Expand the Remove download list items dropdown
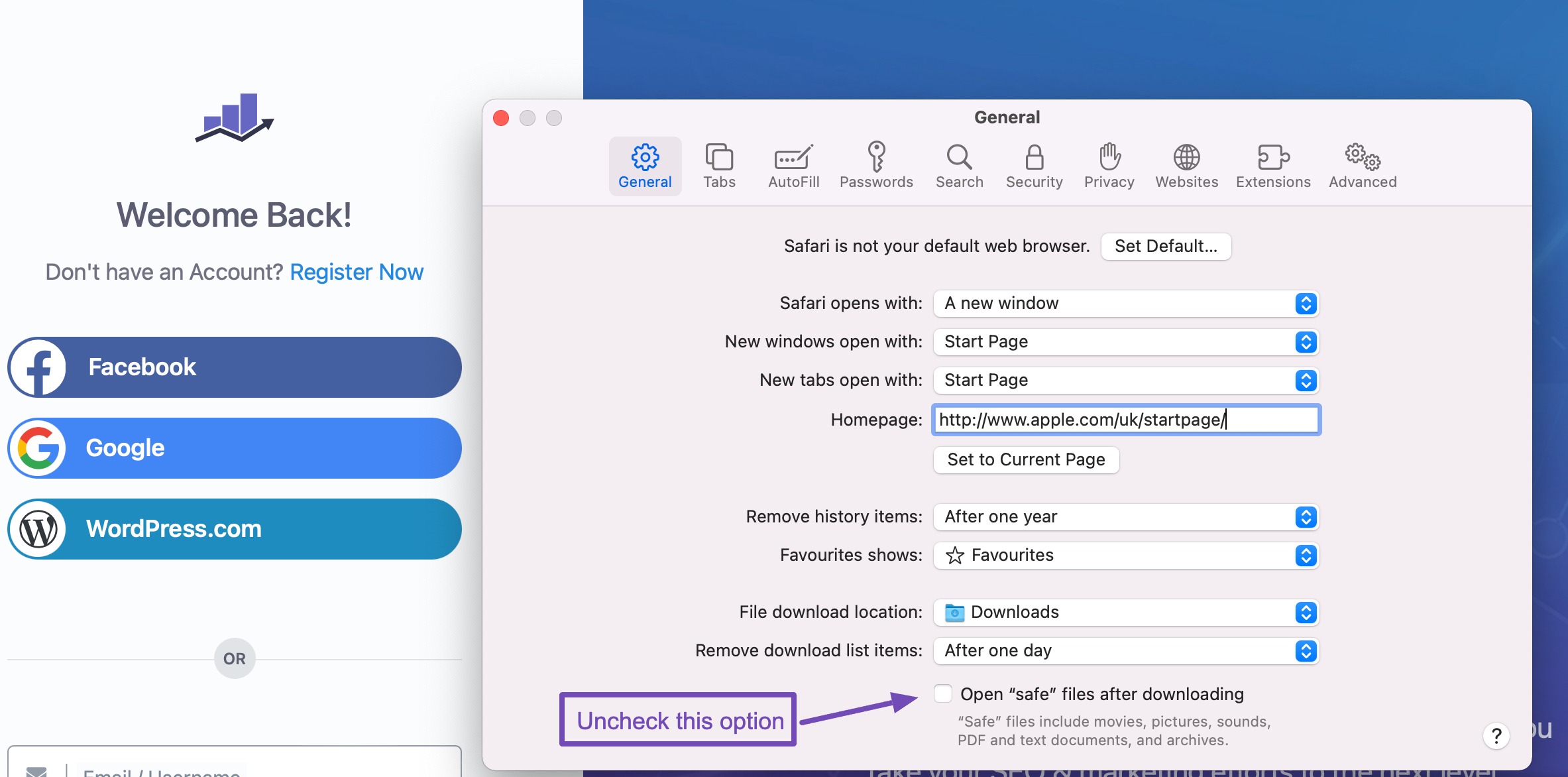This screenshot has height=777, width=1568. [1126, 651]
